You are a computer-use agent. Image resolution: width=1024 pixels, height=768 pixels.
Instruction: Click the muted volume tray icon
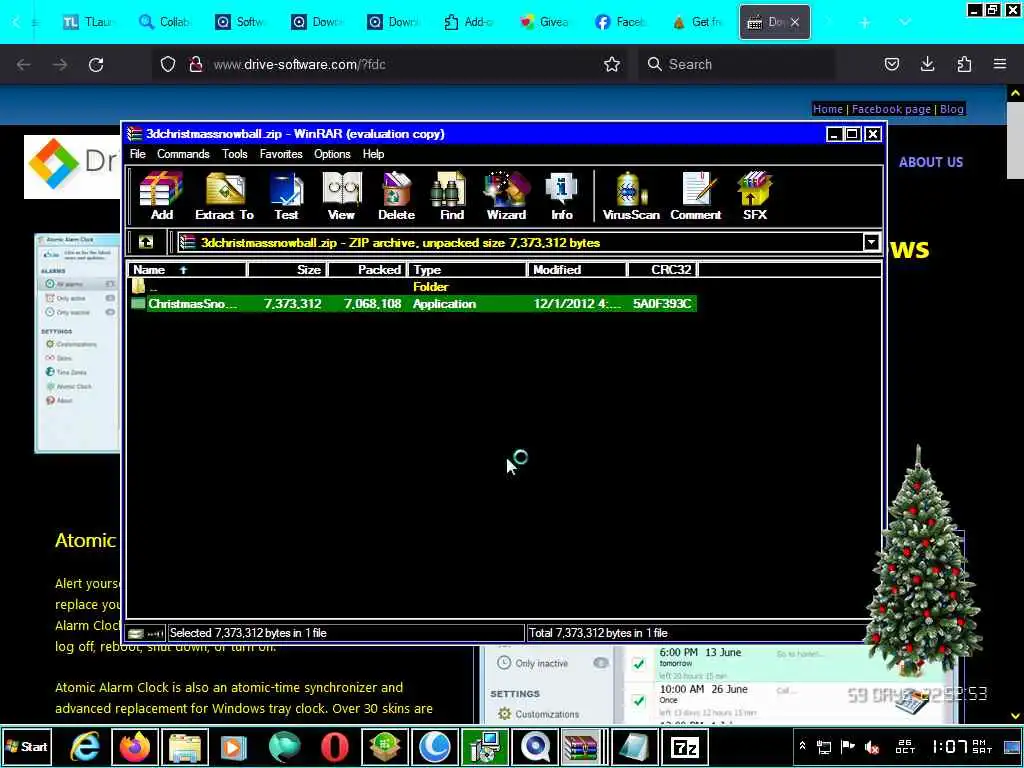pos(872,746)
